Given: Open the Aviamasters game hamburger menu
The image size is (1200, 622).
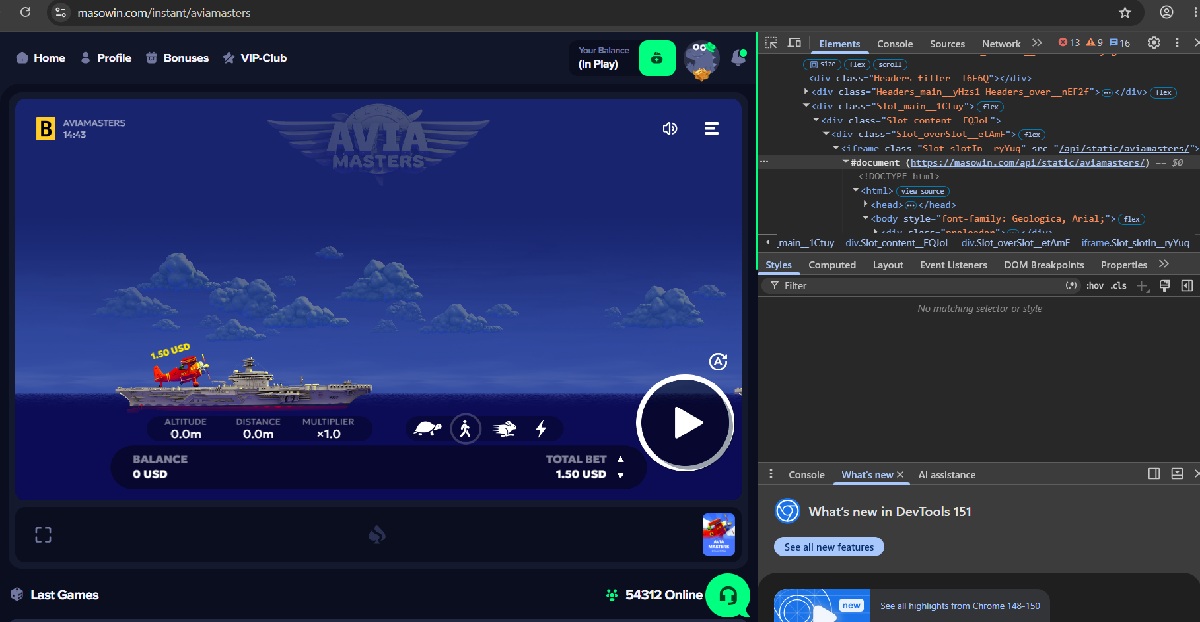Looking at the screenshot, I should tap(712, 129).
